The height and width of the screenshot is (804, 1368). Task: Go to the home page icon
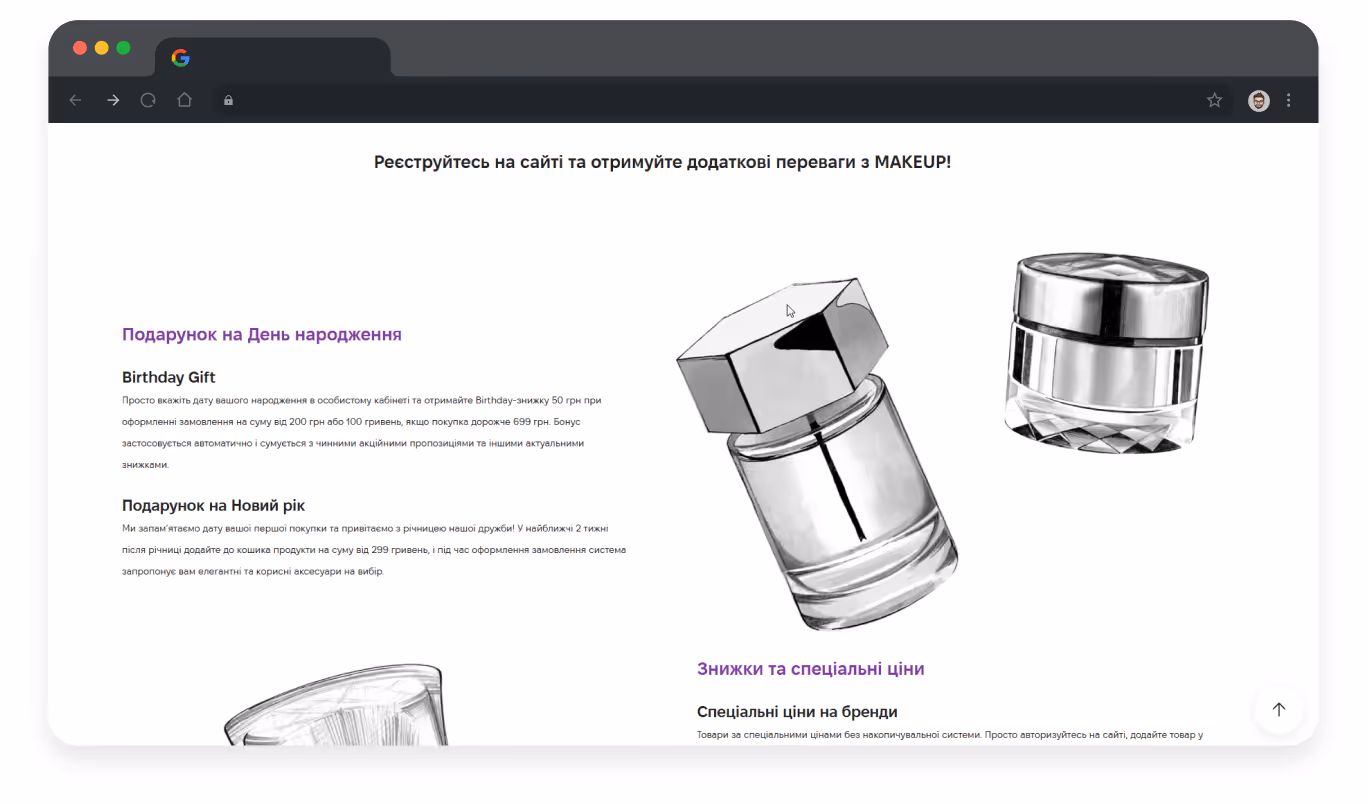pos(184,100)
